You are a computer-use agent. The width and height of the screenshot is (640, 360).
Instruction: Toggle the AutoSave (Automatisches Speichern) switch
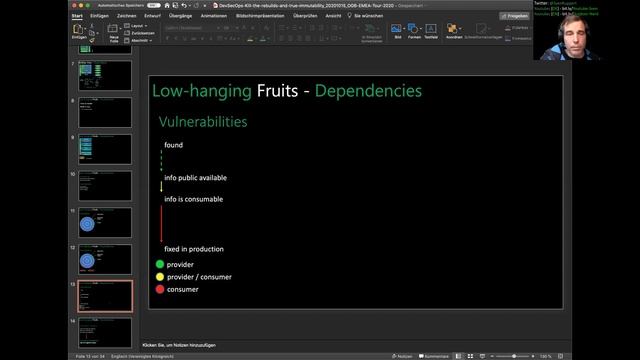pyautogui.click(x=153, y=5)
